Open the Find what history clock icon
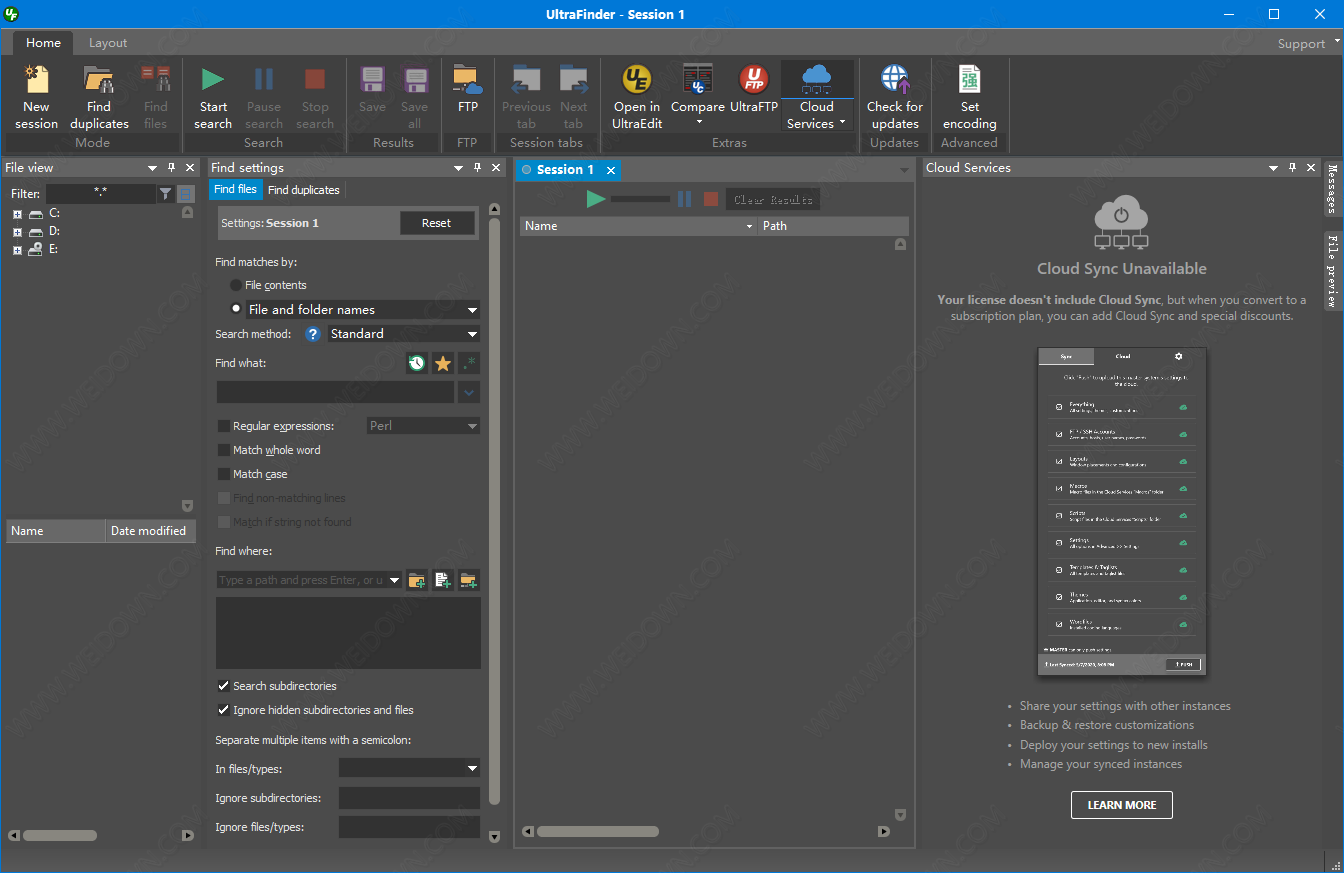 click(x=417, y=364)
